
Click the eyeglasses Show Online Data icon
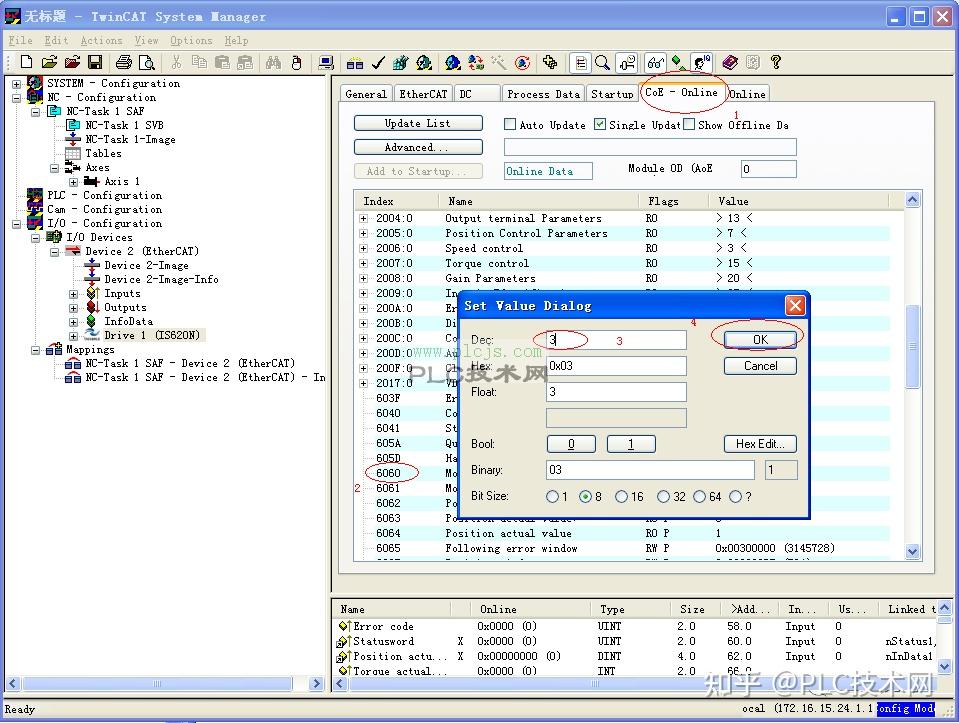tap(655, 63)
